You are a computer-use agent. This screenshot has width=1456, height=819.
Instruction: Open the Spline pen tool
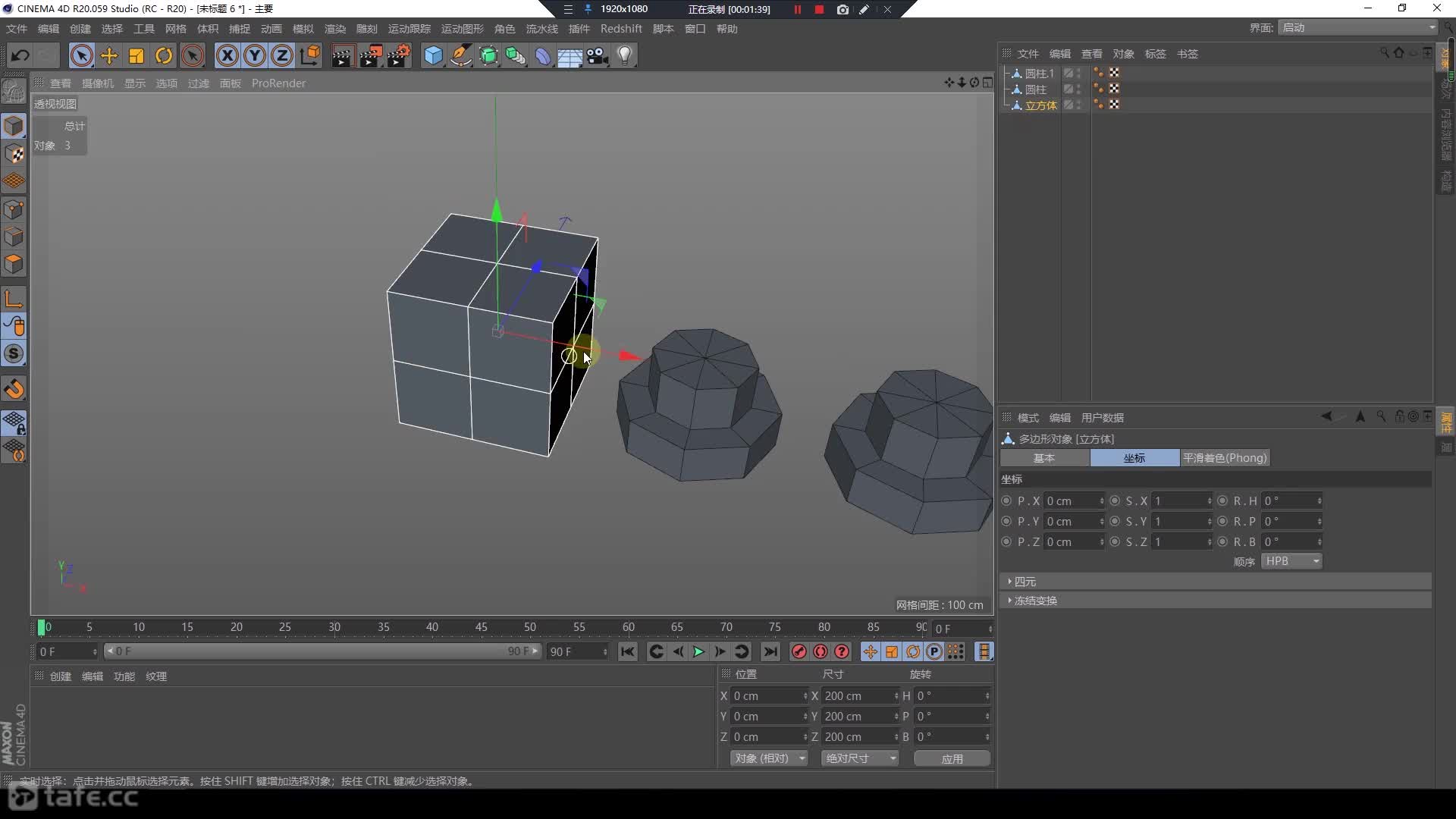click(x=460, y=55)
